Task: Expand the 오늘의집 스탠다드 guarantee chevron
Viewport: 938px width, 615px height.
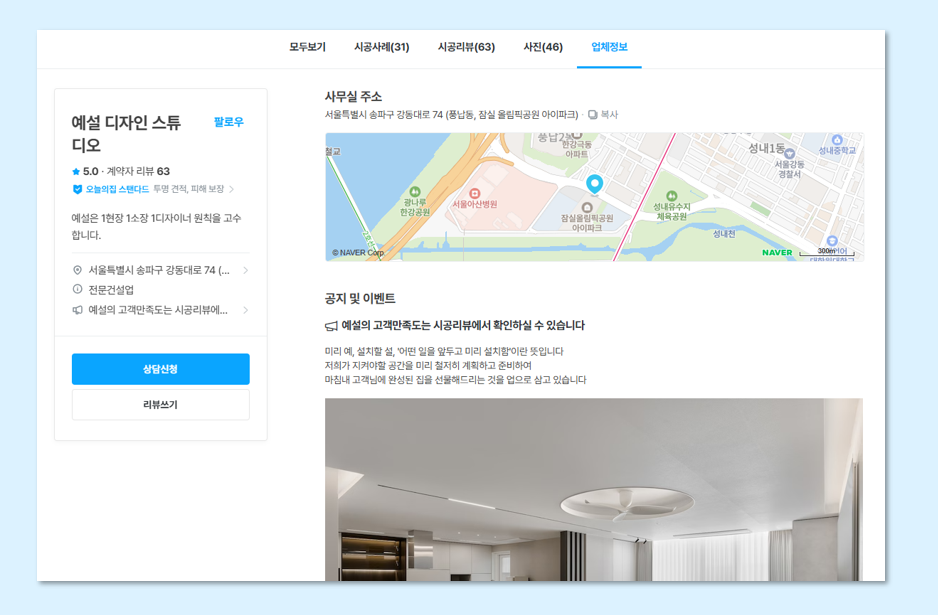Action: [232, 189]
